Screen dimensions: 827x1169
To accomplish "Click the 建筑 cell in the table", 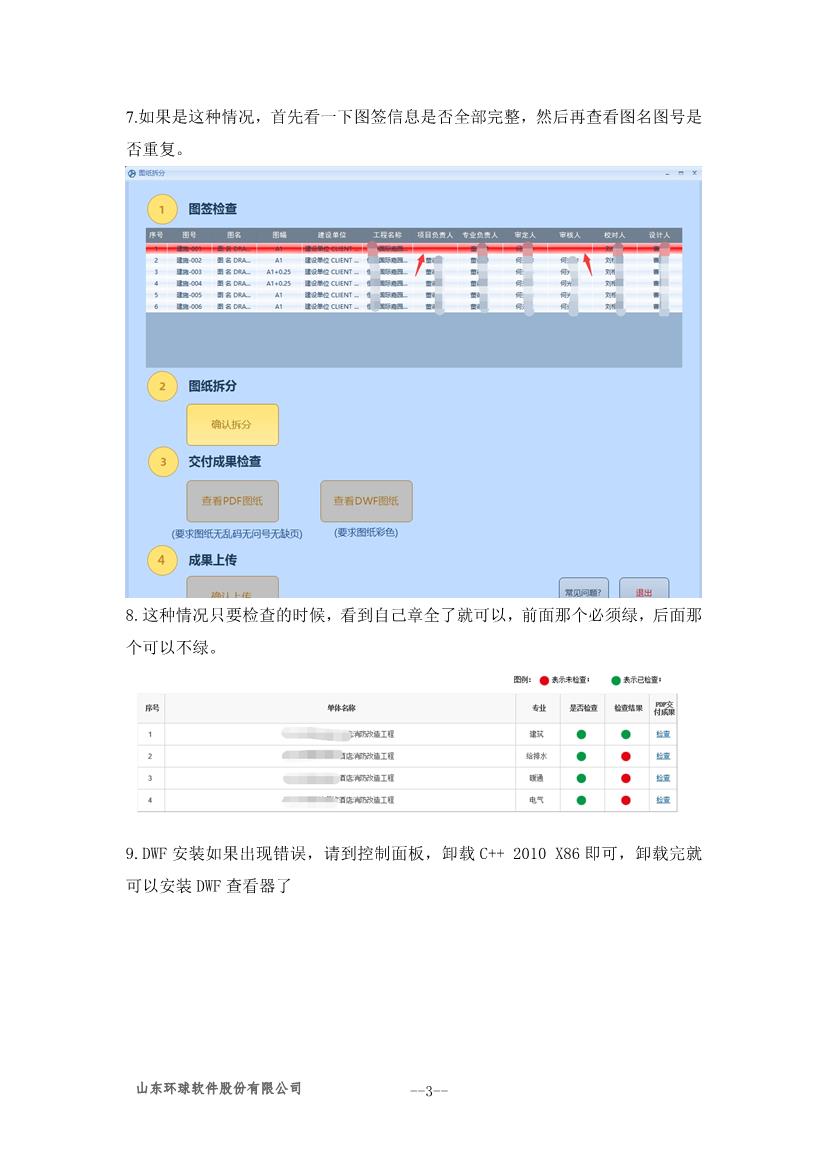I will pos(536,734).
